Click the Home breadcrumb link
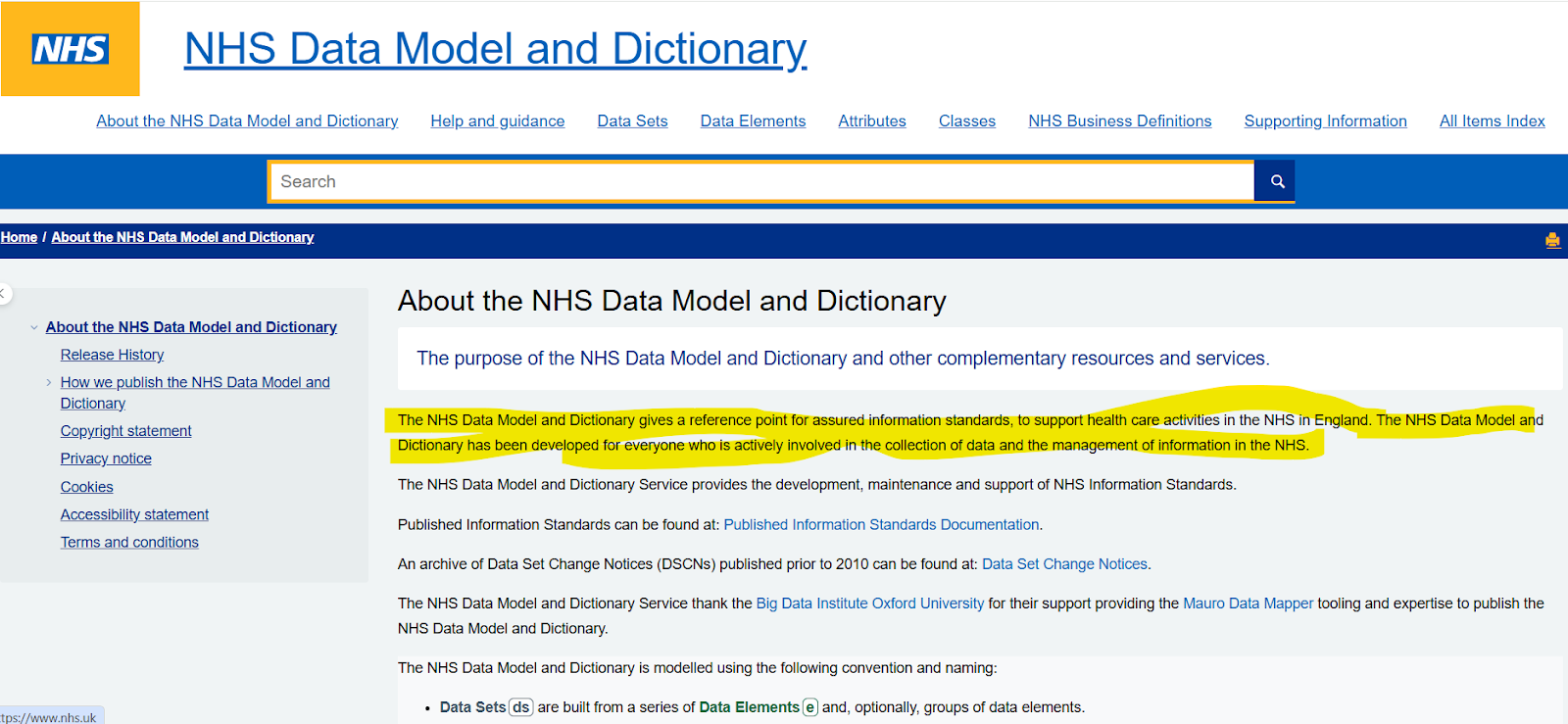Screen dimensions: 1568x724 pos(19,237)
